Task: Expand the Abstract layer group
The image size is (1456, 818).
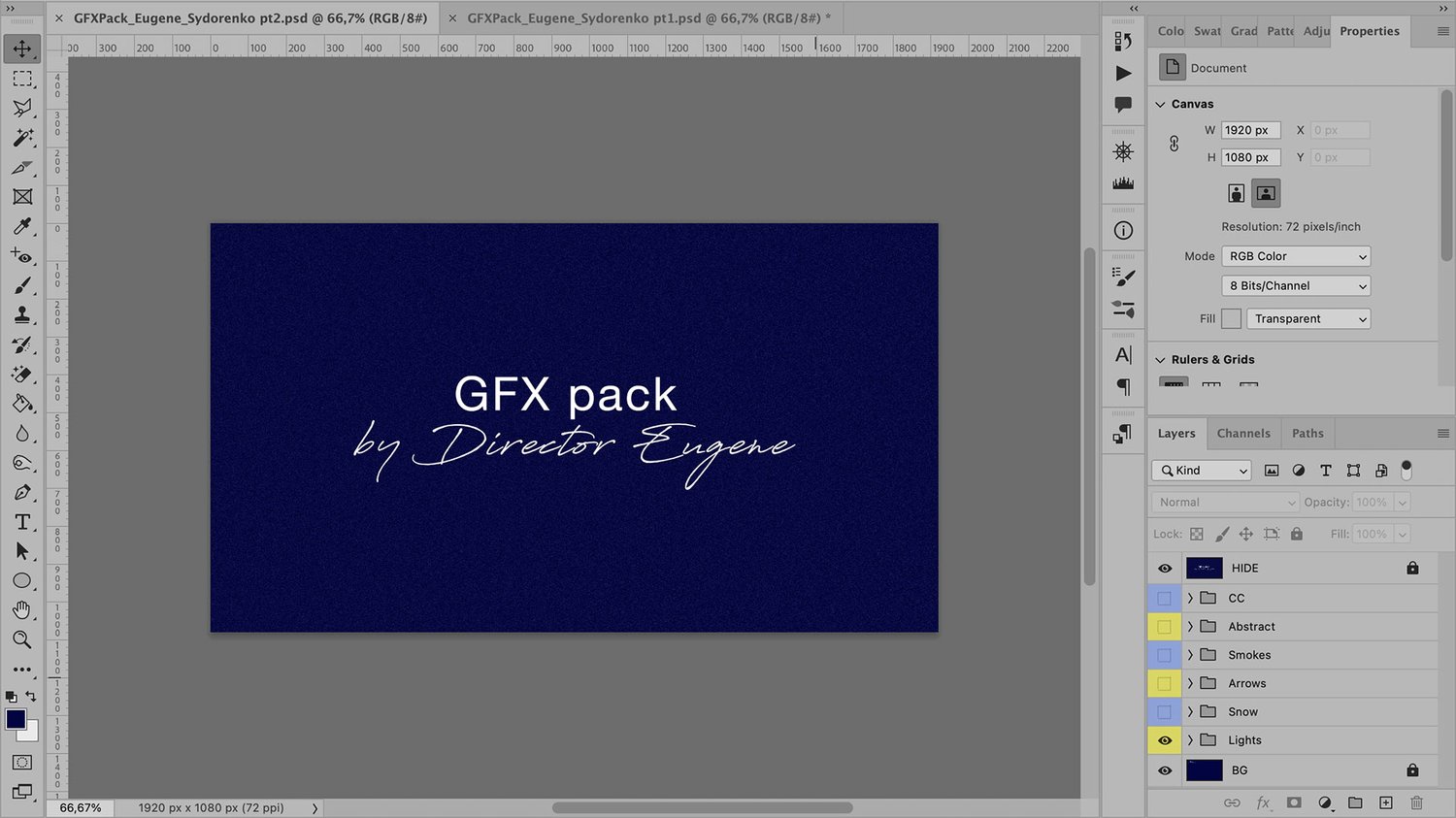Action: [1190, 627]
